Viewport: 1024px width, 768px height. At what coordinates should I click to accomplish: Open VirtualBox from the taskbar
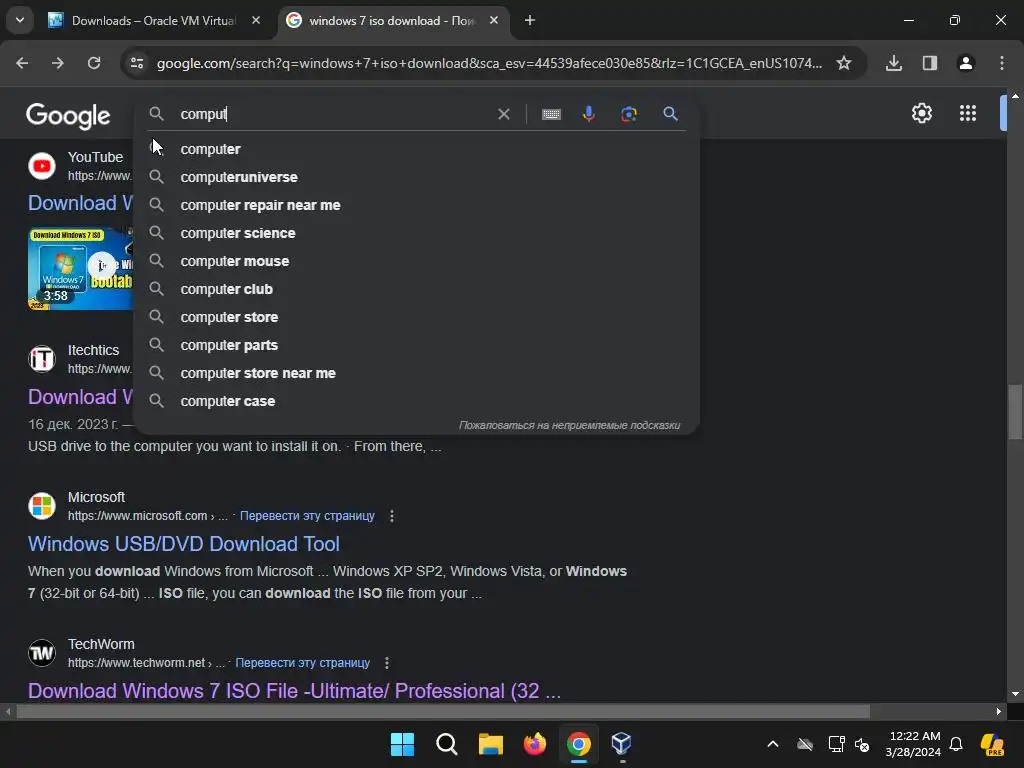click(622, 744)
